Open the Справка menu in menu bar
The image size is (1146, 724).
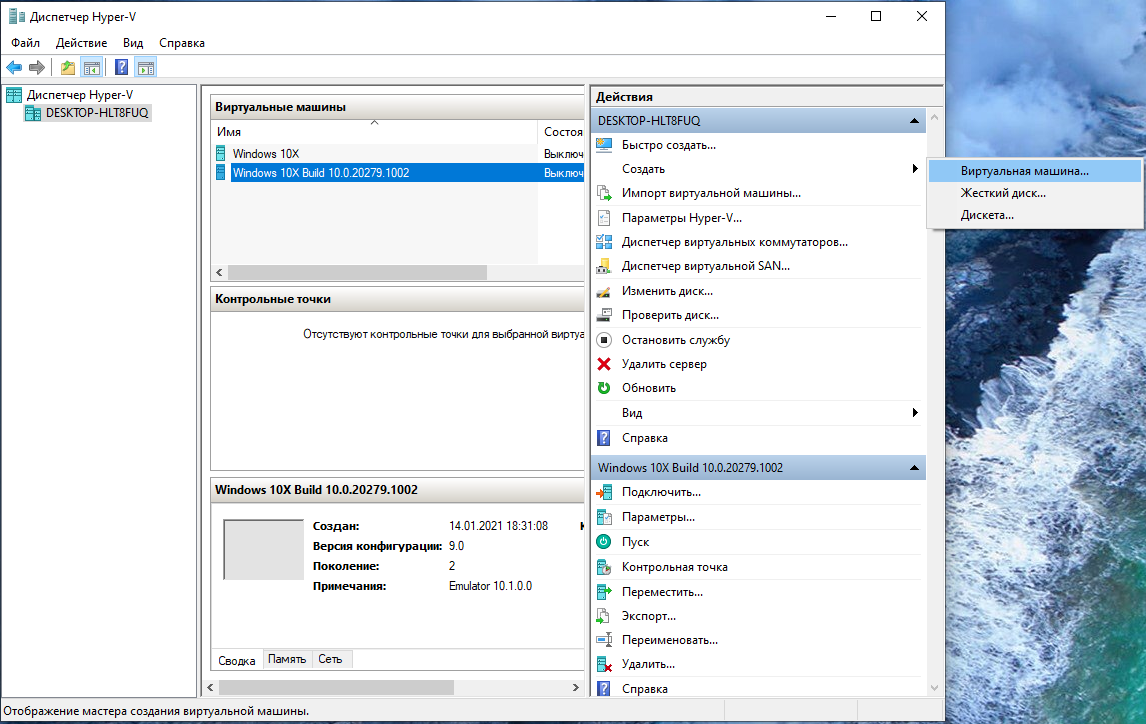[x=182, y=43]
